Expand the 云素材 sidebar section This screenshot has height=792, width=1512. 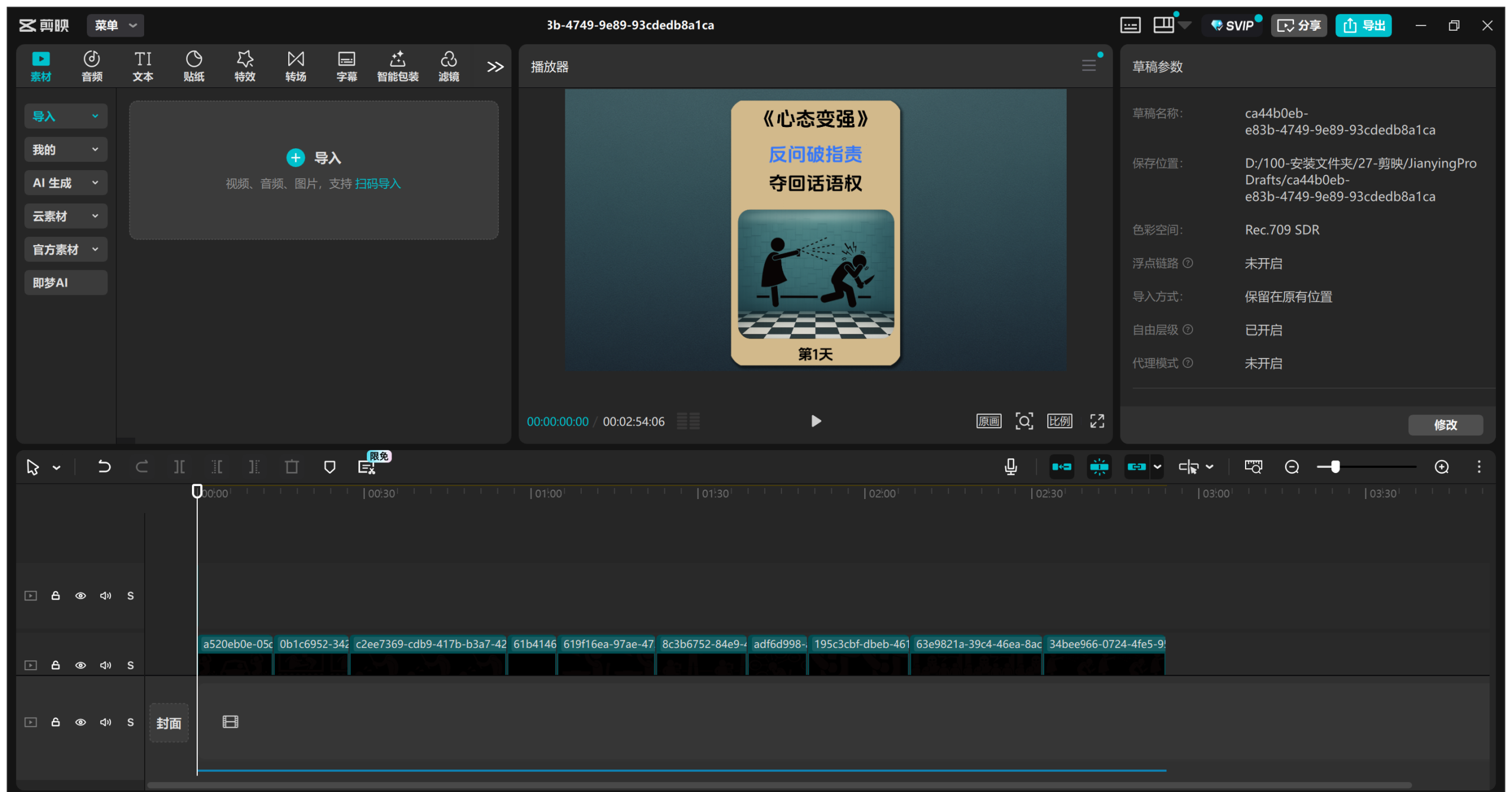pos(66,216)
